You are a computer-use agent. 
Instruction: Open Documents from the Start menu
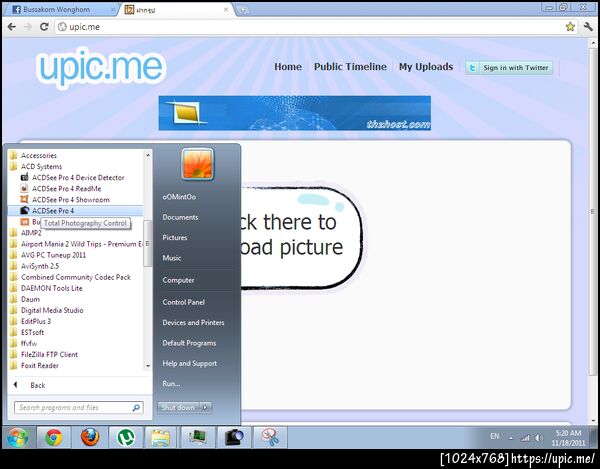(x=180, y=217)
